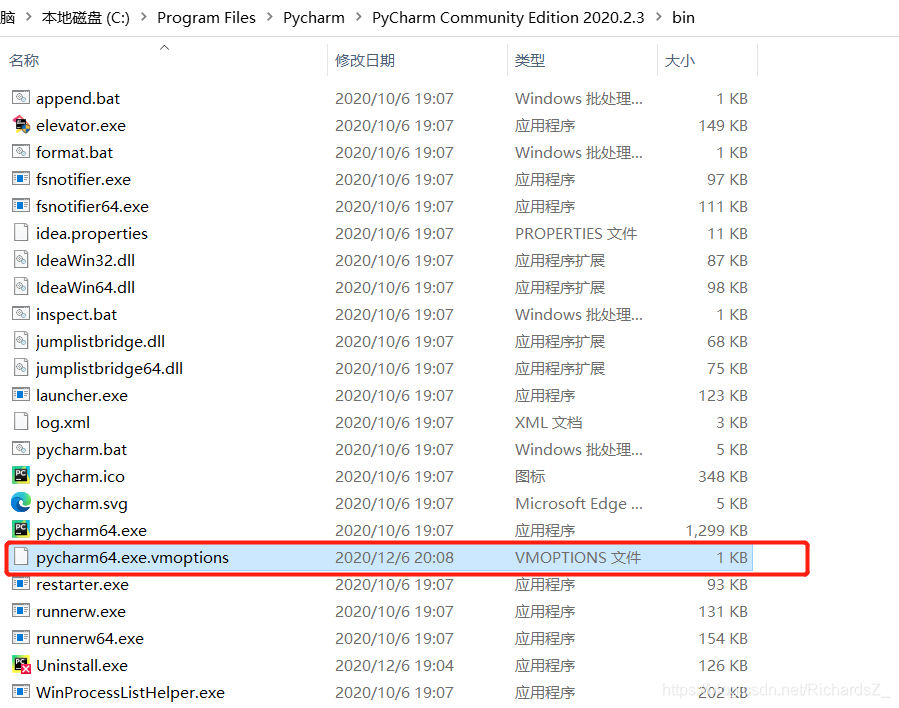Click the Edge icon of pycharm.svg

tap(21, 503)
